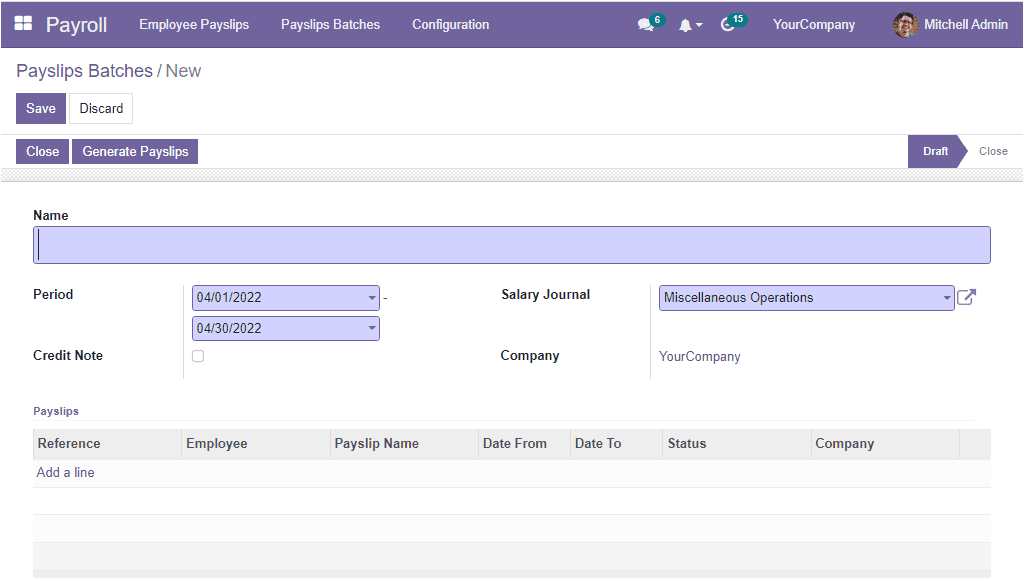
Task: Open the Salary Journal dropdown arrow
Action: [x=947, y=298]
